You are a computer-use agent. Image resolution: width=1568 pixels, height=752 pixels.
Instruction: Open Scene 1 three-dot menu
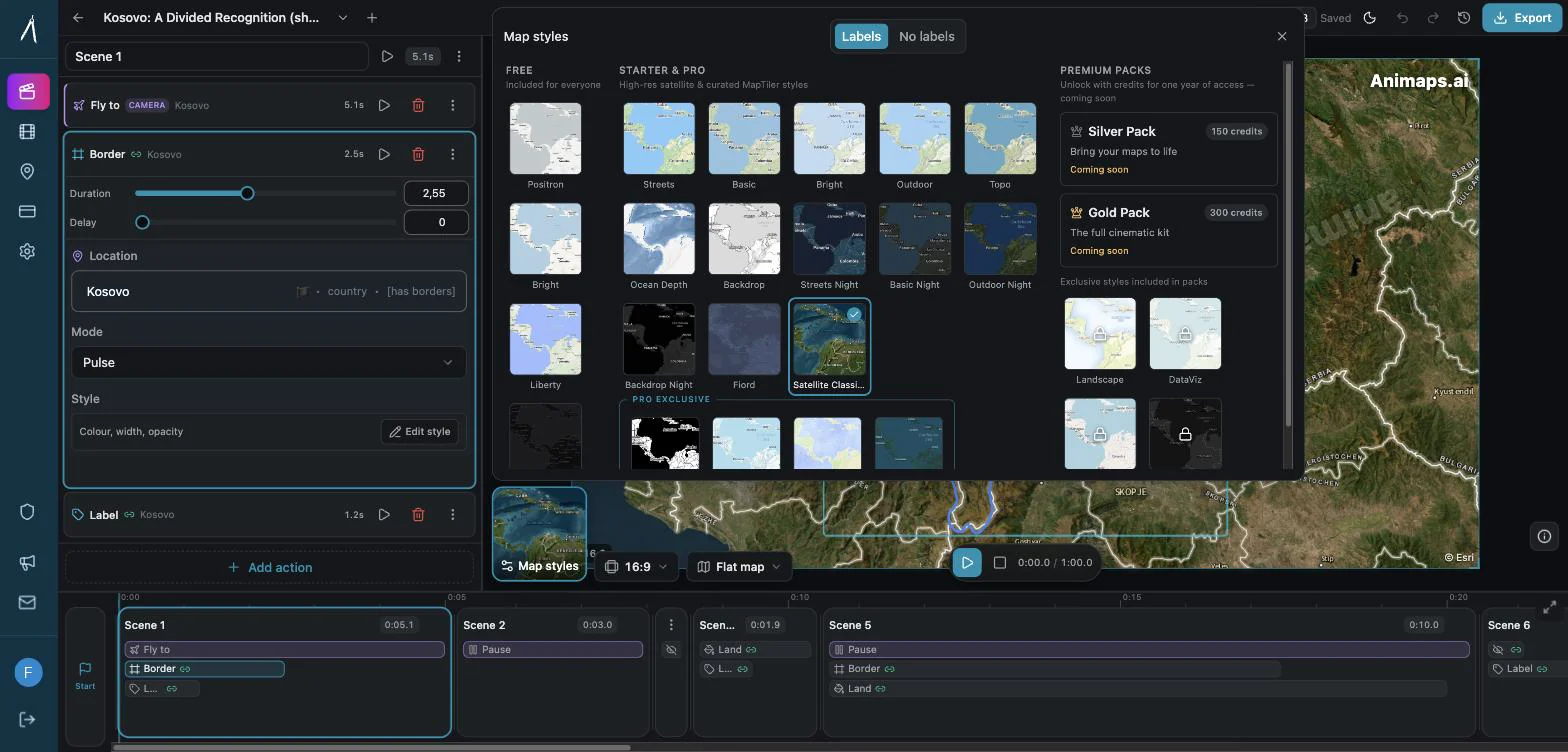tap(459, 56)
